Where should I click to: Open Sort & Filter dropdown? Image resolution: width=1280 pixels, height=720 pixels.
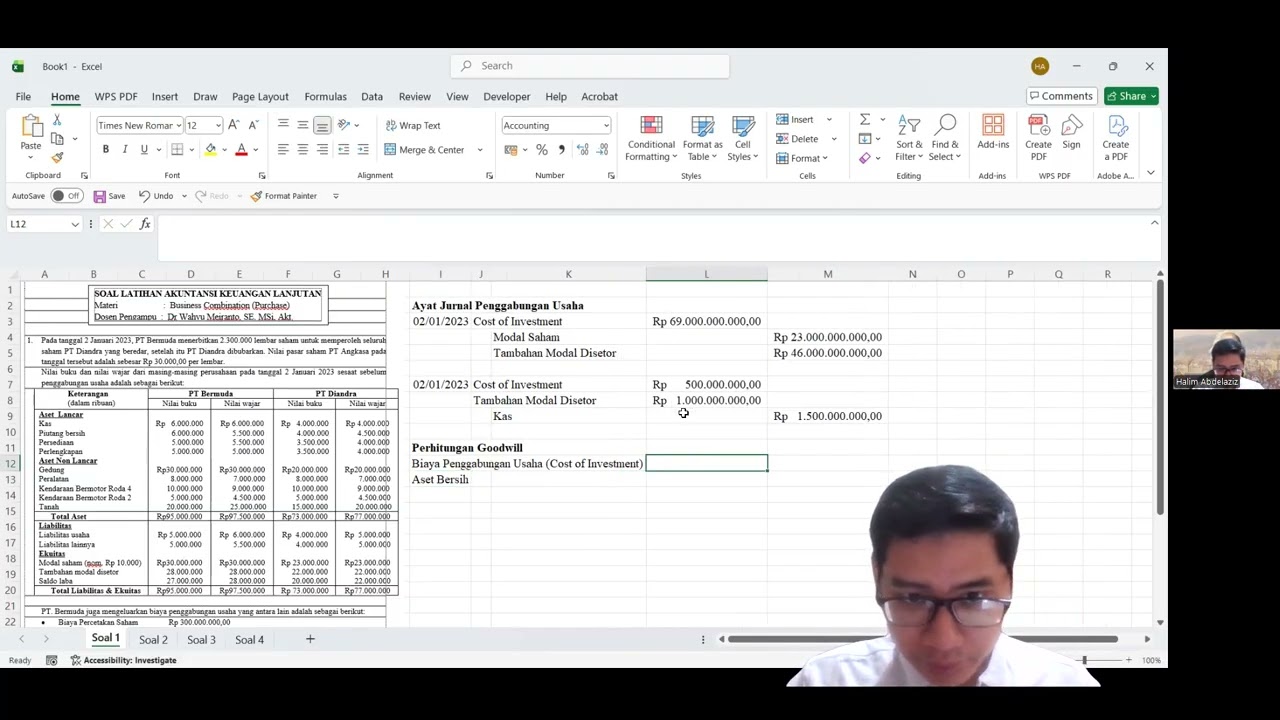(909, 138)
